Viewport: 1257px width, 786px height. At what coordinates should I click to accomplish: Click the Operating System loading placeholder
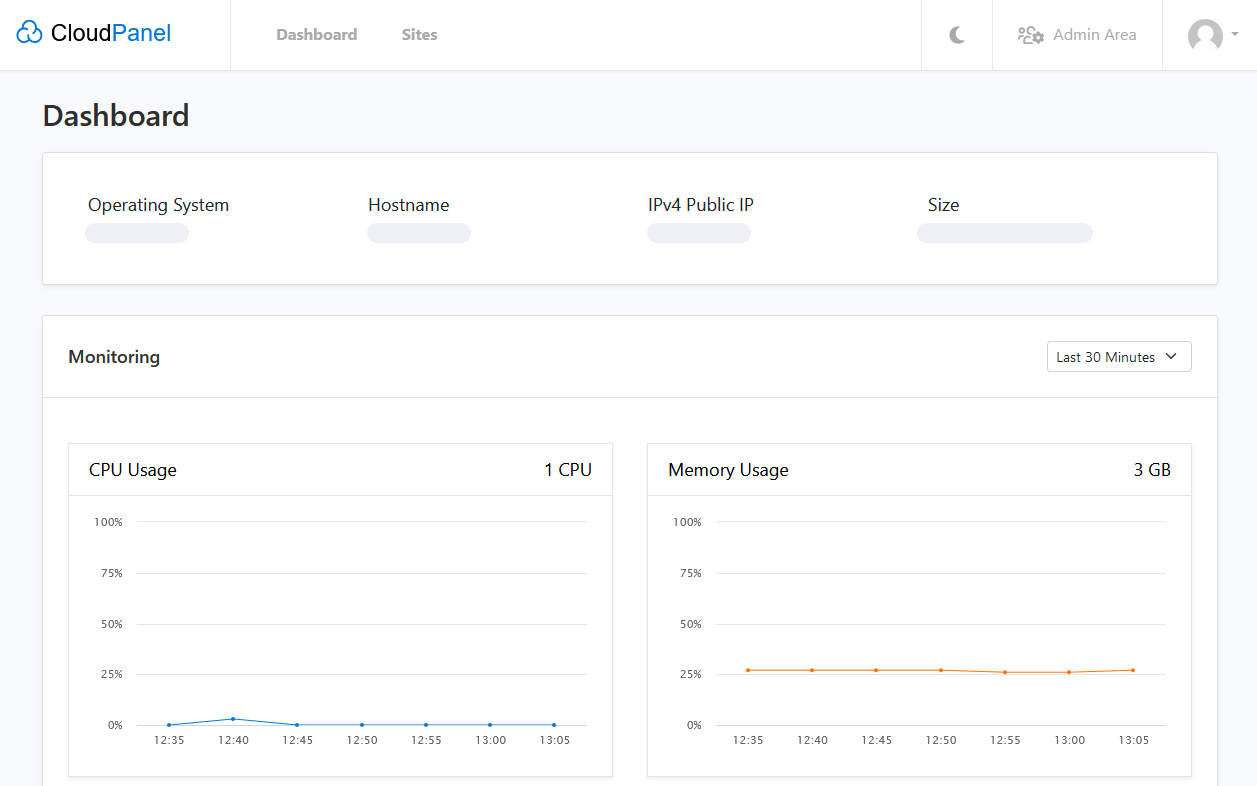(x=137, y=233)
